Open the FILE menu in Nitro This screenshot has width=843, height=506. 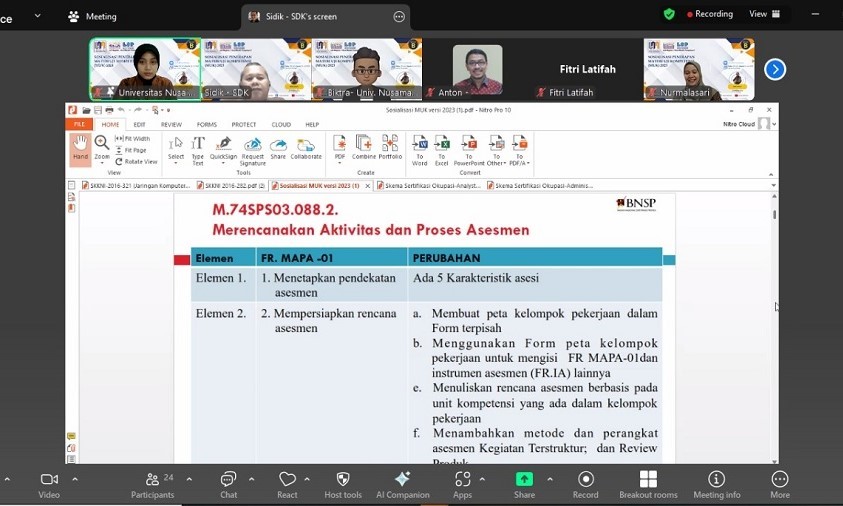(x=80, y=124)
